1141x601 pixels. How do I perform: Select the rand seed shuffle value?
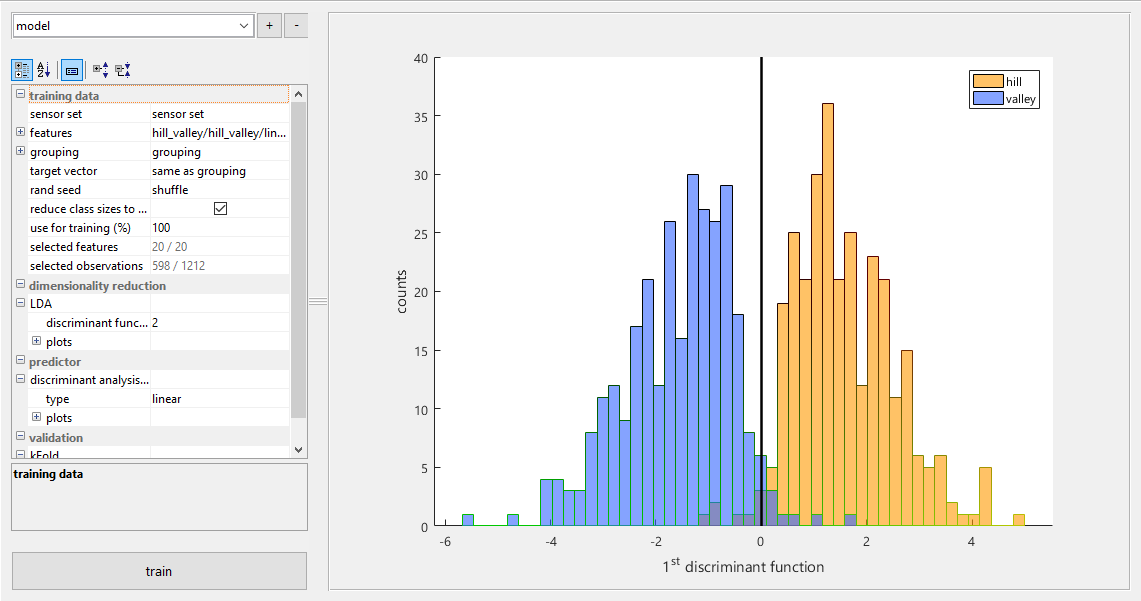point(218,190)
